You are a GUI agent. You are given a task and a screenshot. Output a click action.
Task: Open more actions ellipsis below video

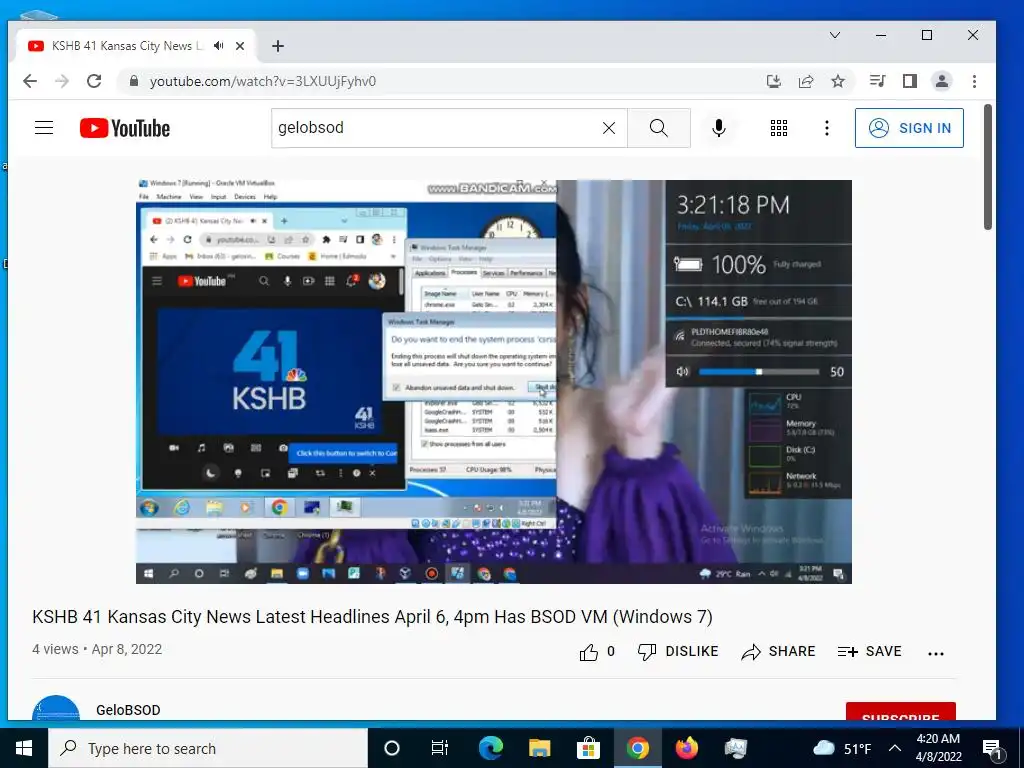pos(936,653)
